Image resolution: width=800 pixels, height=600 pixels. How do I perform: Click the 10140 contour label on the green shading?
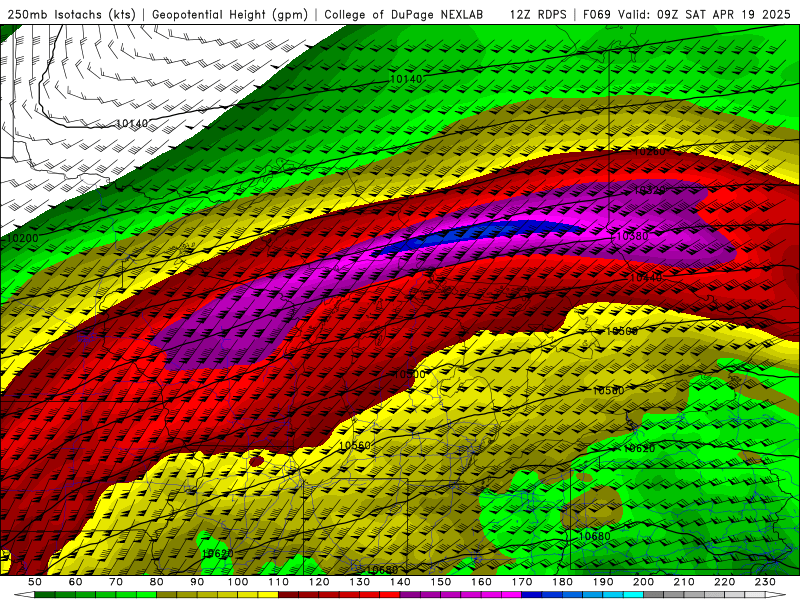click(406, 79)
